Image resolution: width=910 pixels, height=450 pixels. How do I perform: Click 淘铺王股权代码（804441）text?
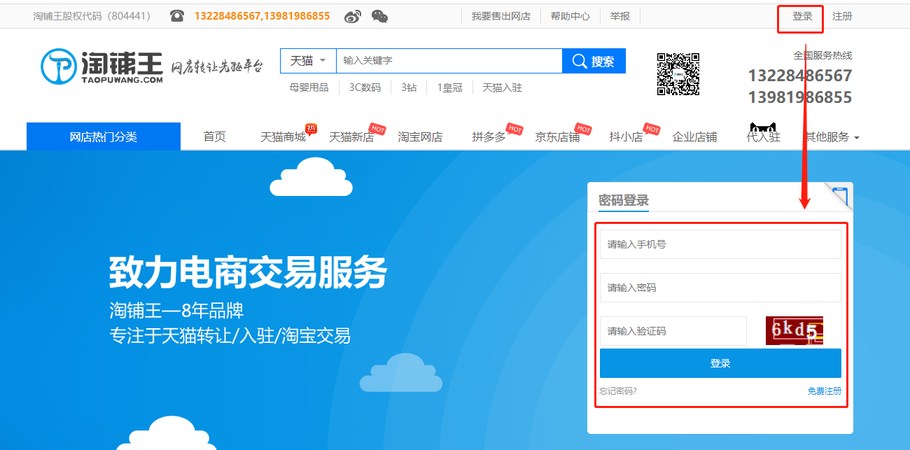tap(93, 16)
